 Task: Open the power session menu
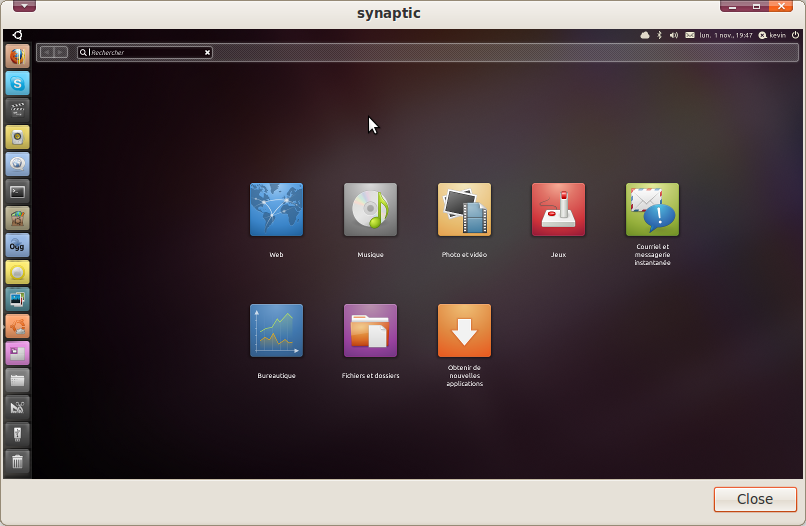click(x=795, y=35)
